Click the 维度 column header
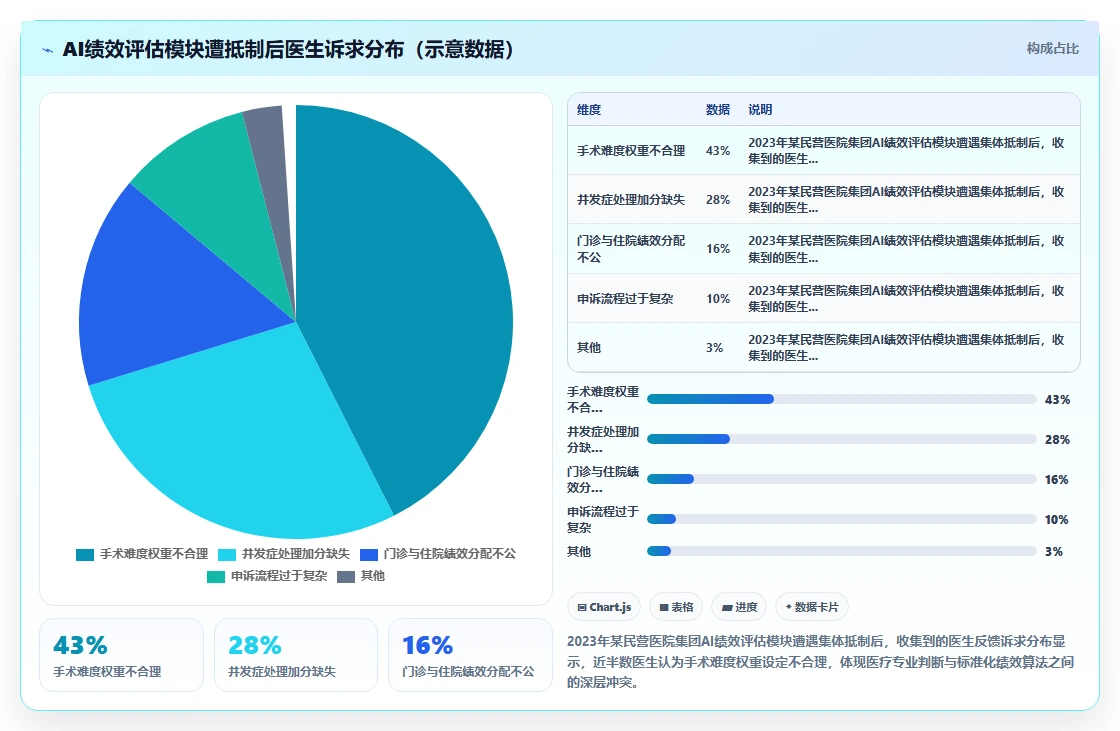 [589, 109]
